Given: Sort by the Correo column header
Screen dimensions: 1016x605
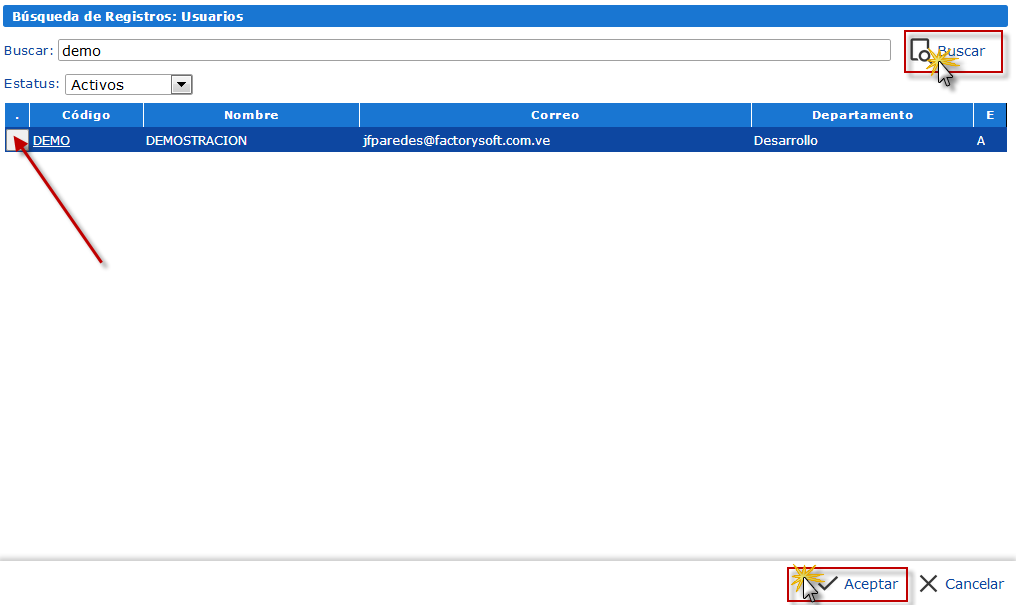Looking at the screenshot, I should 555,115.
